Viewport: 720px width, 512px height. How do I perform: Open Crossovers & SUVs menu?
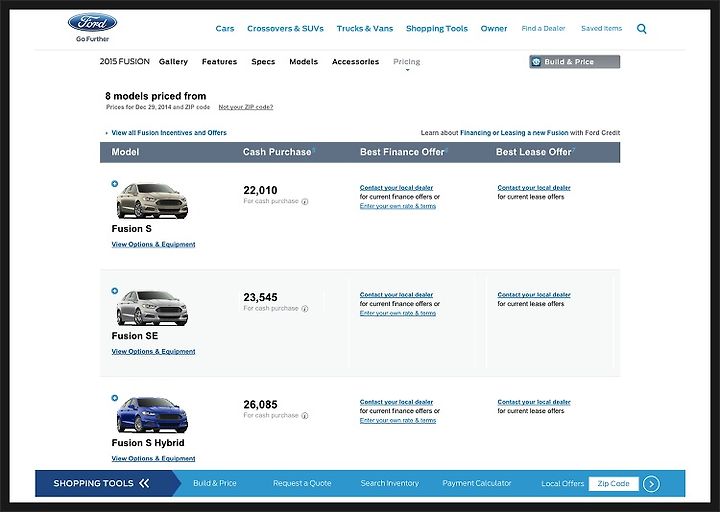285,28
